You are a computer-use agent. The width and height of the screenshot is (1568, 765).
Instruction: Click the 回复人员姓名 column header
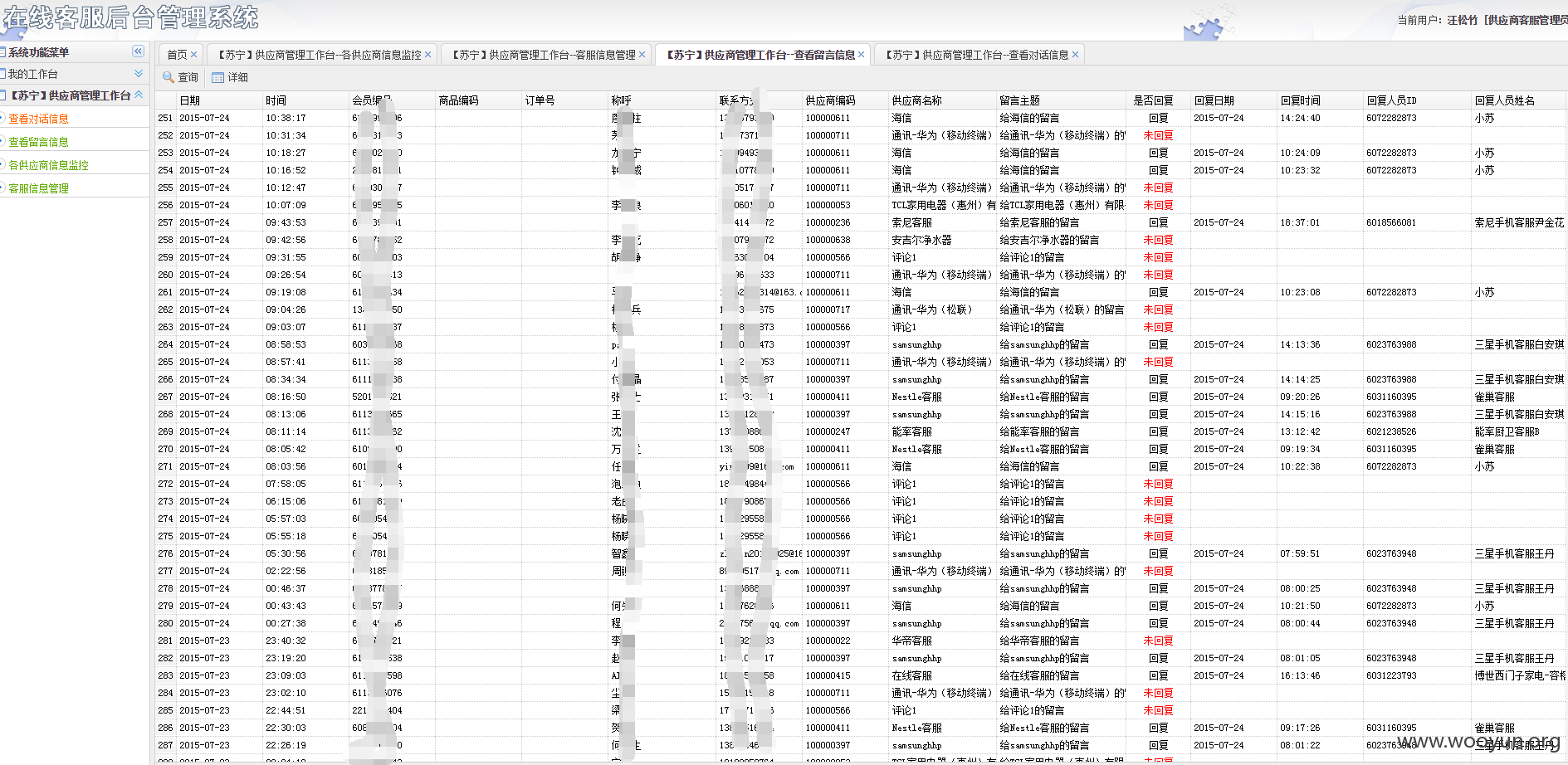1519,100
